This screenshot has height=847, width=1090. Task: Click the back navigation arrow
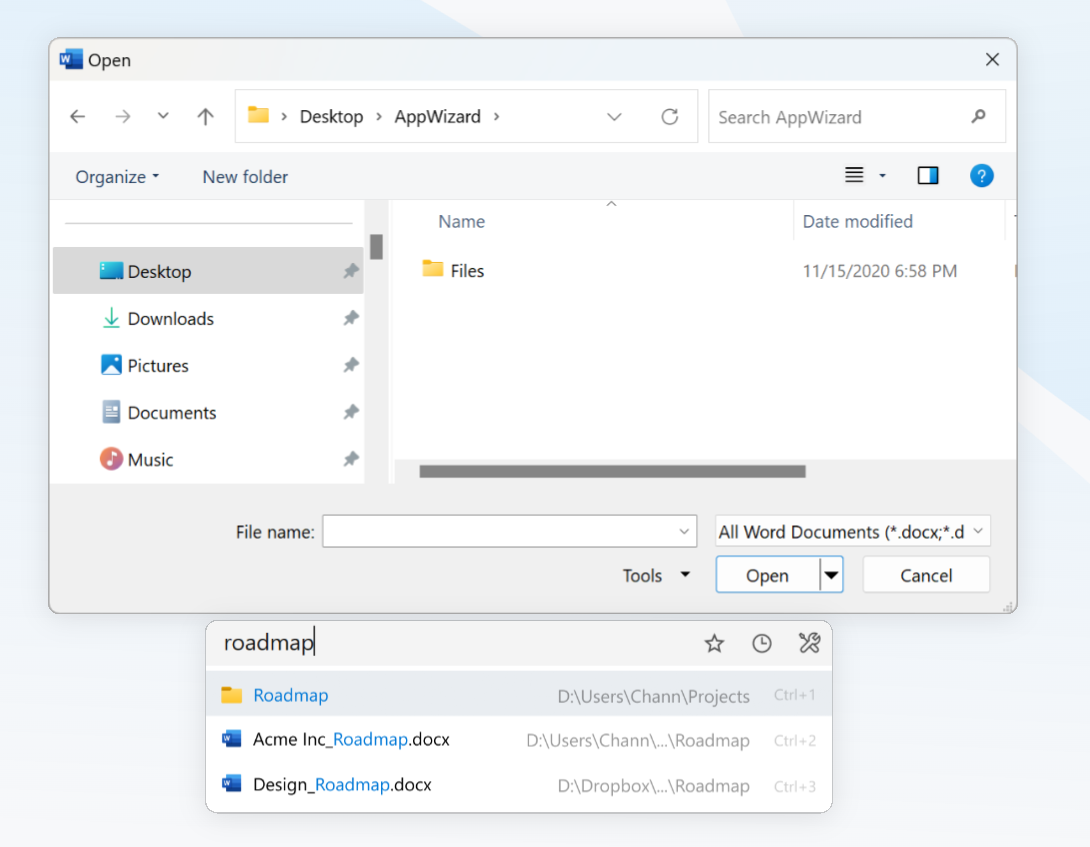point(77,117)
